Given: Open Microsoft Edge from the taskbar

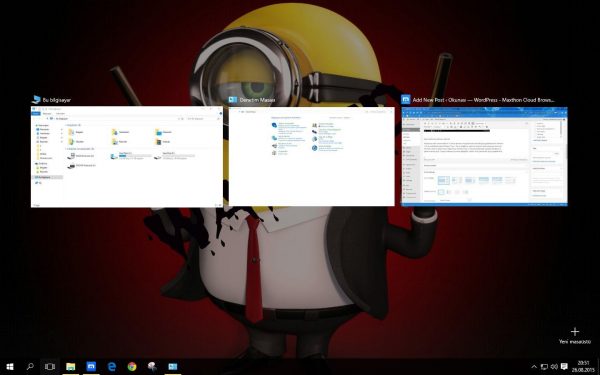Looking at the screenshot, I should coord(112,367).
